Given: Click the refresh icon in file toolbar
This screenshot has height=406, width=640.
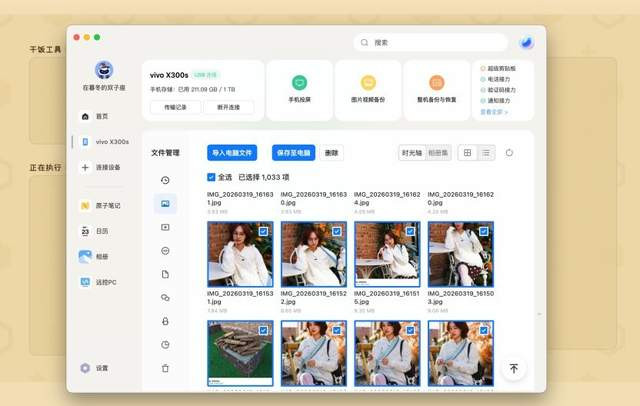Looking at the screenshot, I should pyautogui.click(x=509, y=153).
